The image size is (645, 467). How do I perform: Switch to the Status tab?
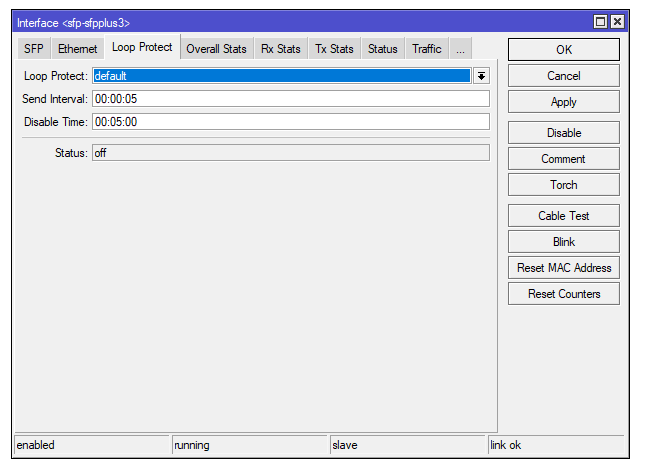click(383, 49)
